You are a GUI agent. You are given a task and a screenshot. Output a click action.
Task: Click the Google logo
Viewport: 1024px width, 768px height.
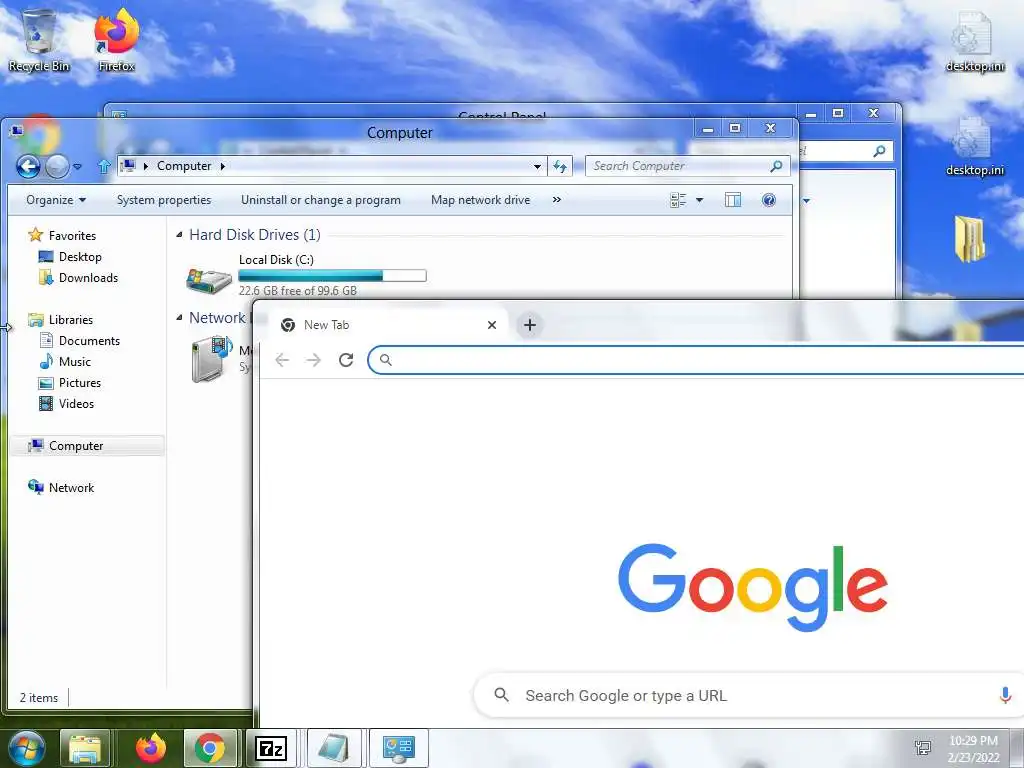tap(753, 586)
